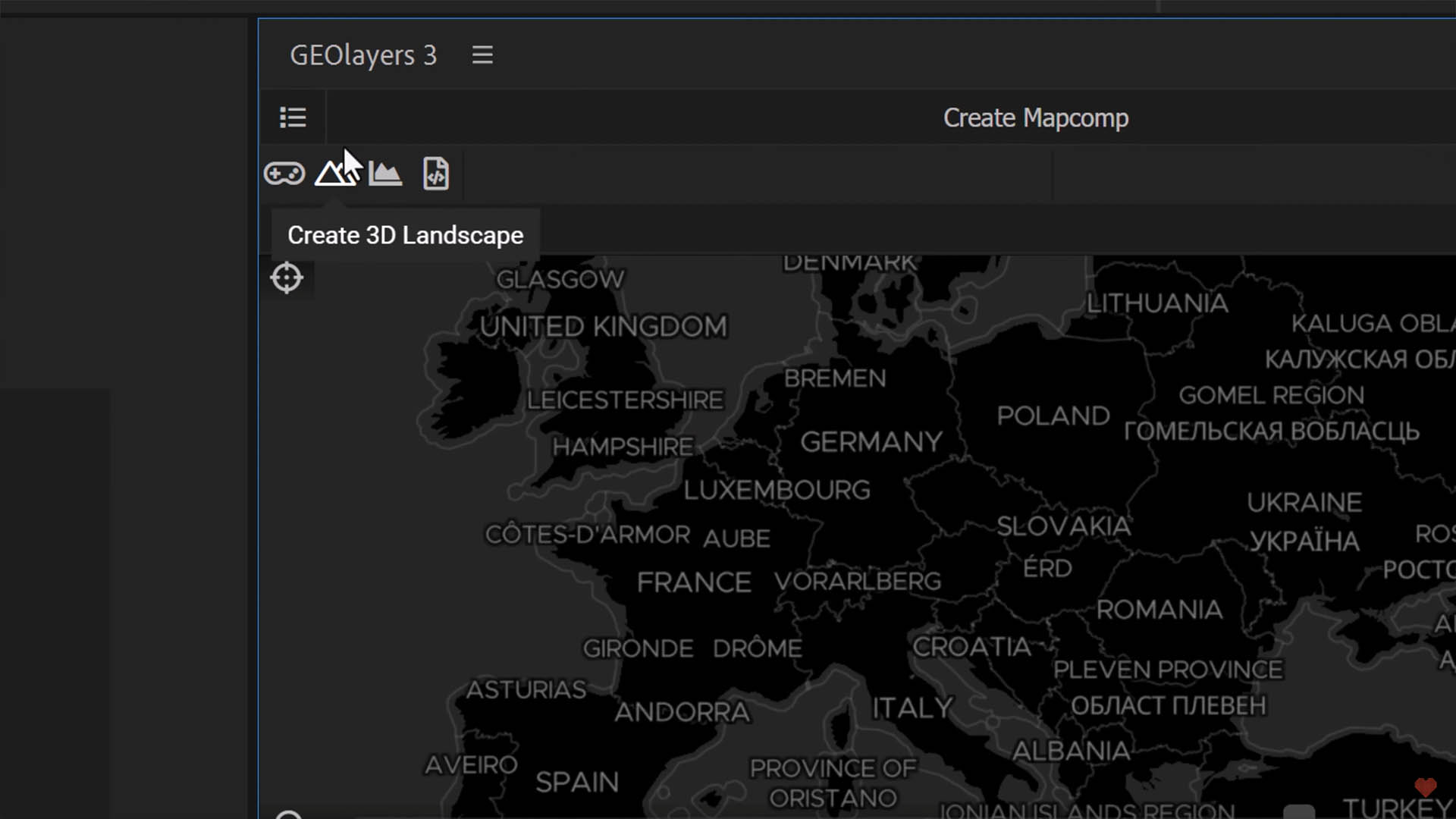Click the area chart elevation icon
The image size is (1456, 819).
pyautogui.click(x=385, y=174)
